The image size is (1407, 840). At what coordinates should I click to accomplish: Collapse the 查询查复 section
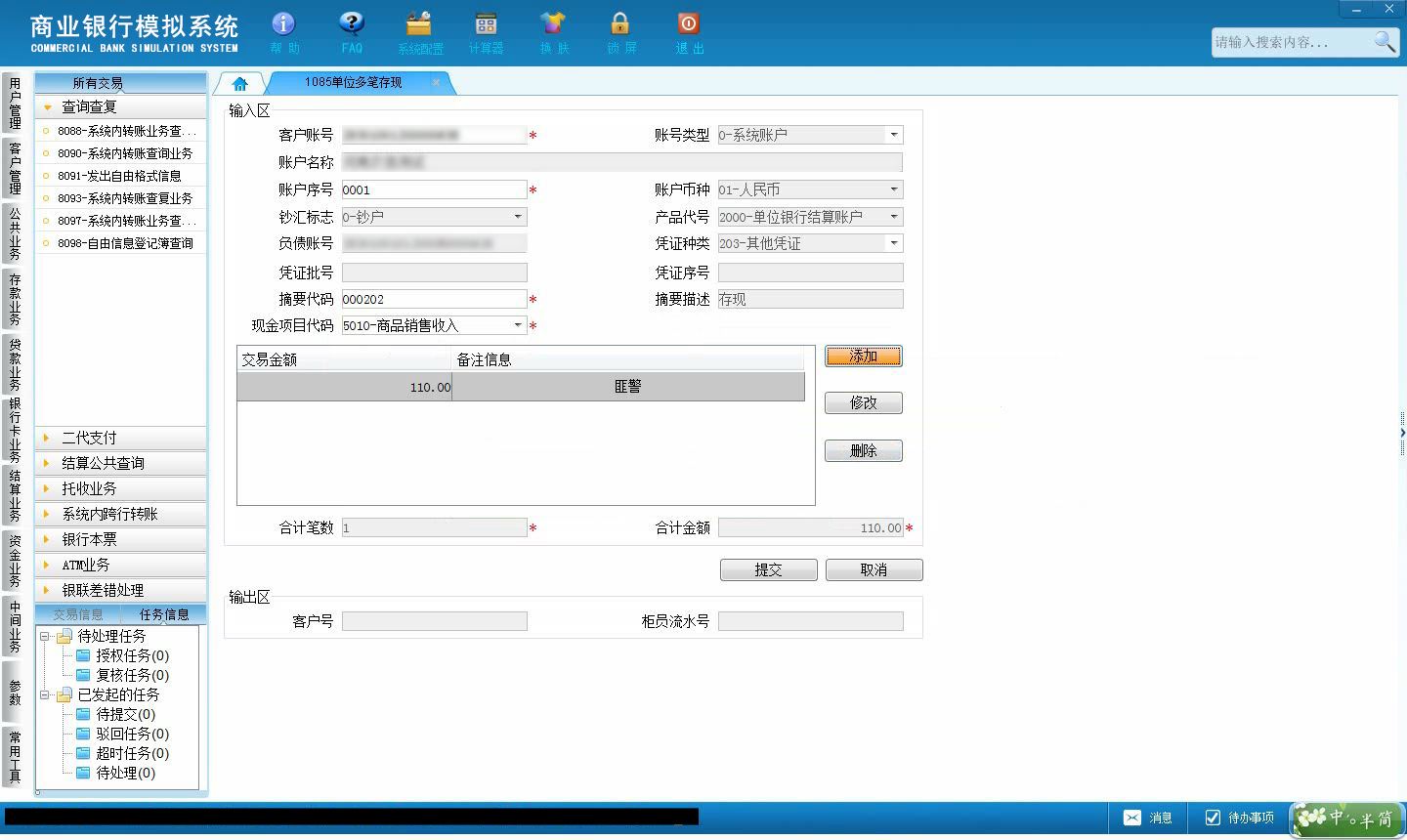pyautogui.click(x=121, y=106)
